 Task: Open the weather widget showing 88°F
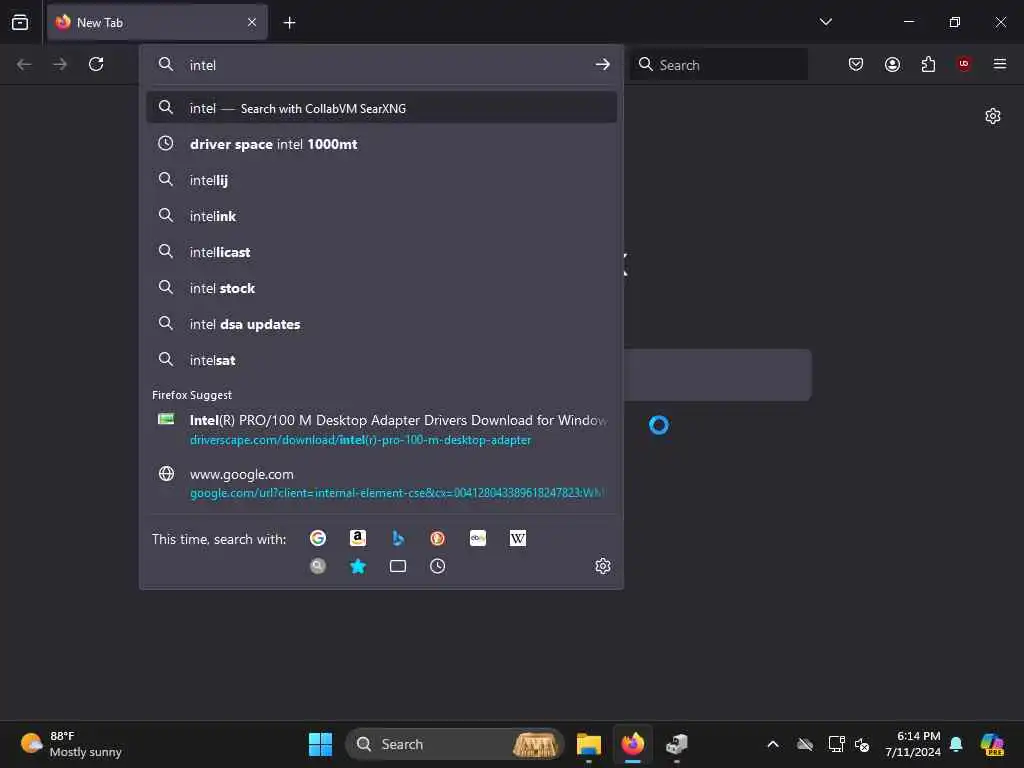click(x=71, y=744)
